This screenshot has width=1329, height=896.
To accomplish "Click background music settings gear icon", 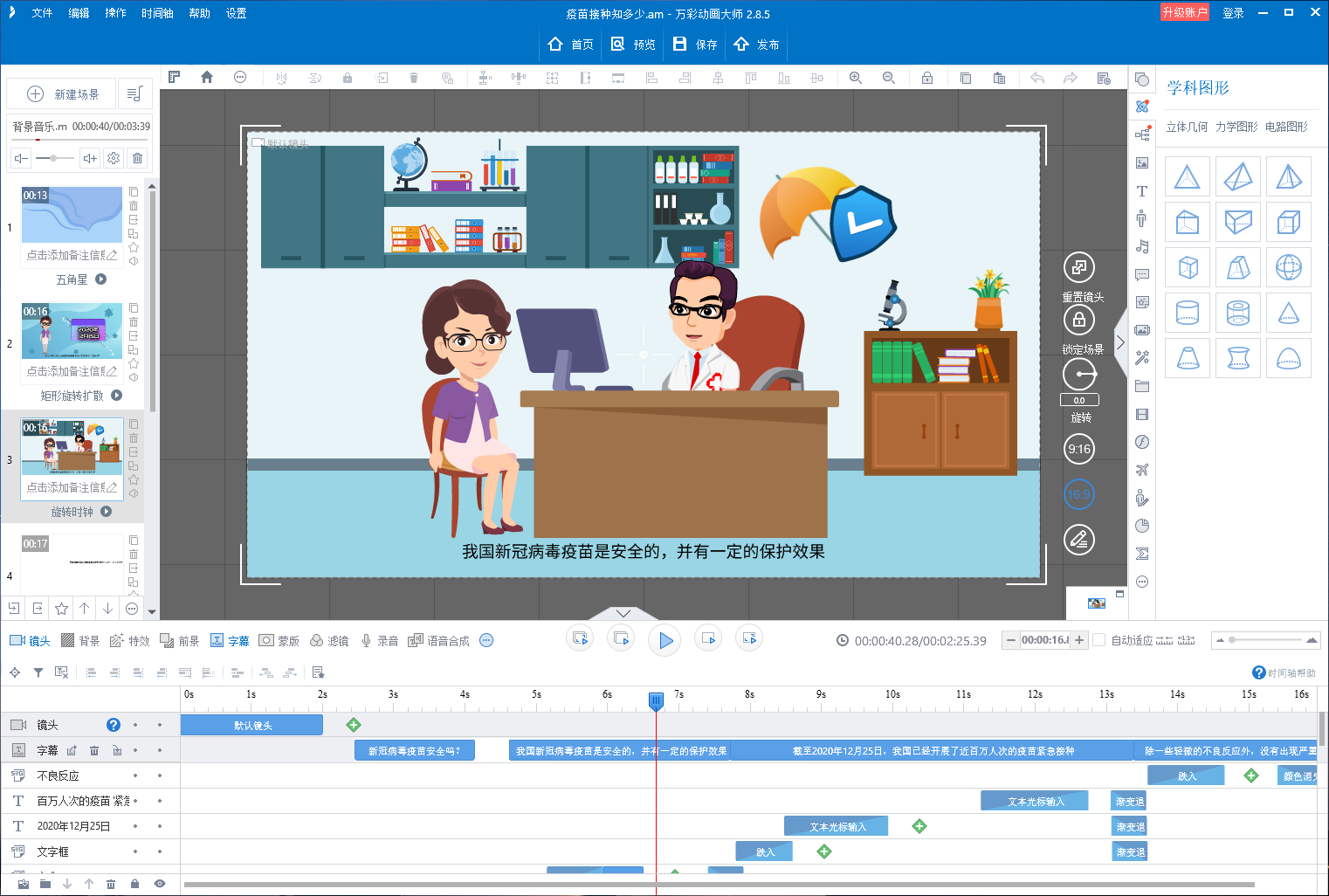I will point(114,158).
